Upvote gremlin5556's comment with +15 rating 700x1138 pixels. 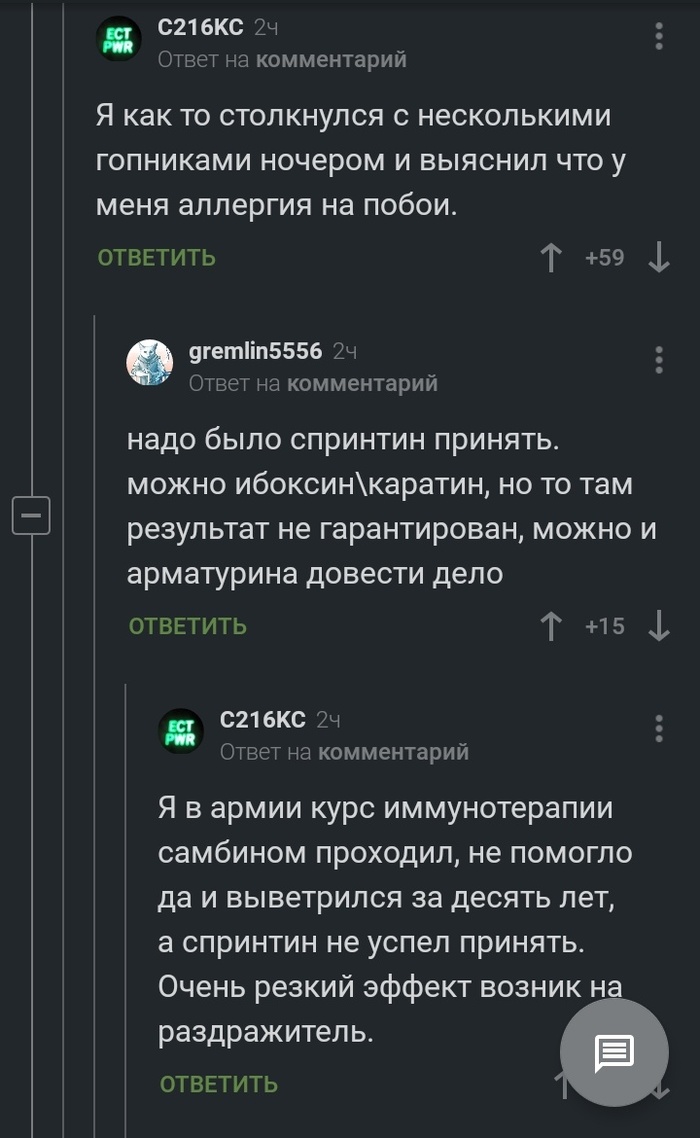coord(550,626)
